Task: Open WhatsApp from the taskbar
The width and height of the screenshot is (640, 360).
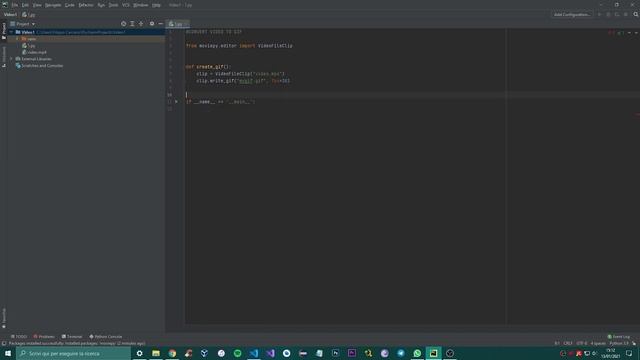Action: [417, 353]
